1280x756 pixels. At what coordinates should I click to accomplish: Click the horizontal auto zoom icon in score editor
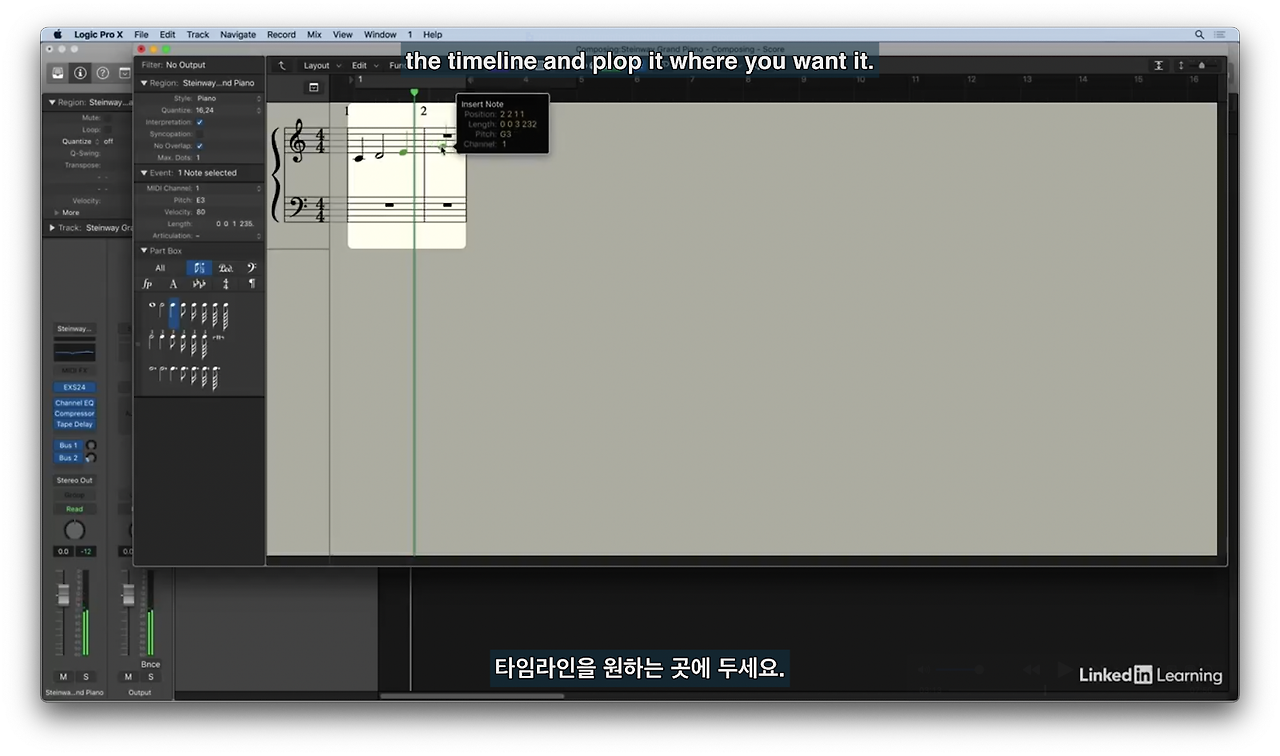[1158, 65]
